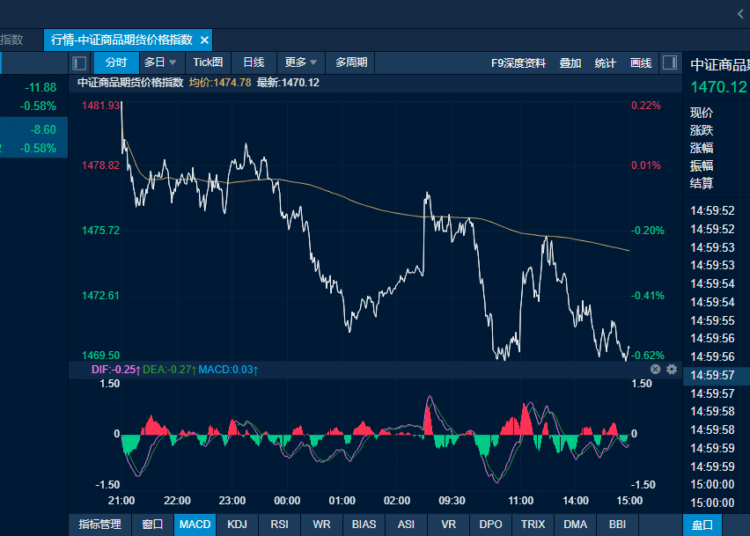
Task: Toggle the right panel layout icon
Action: [x=670, y=63]
